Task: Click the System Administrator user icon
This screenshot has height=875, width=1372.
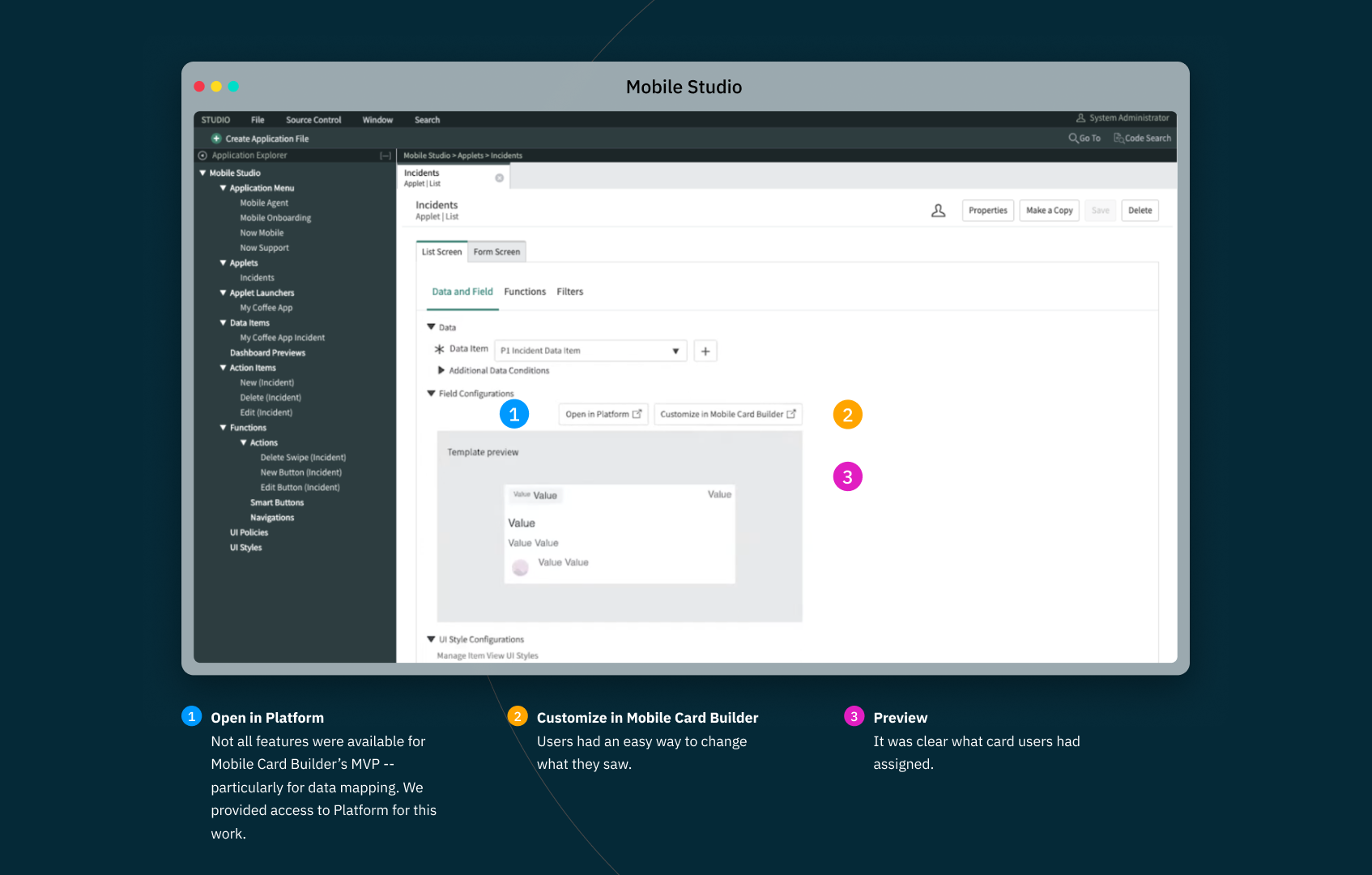Action: click(x=1080, y=118)
